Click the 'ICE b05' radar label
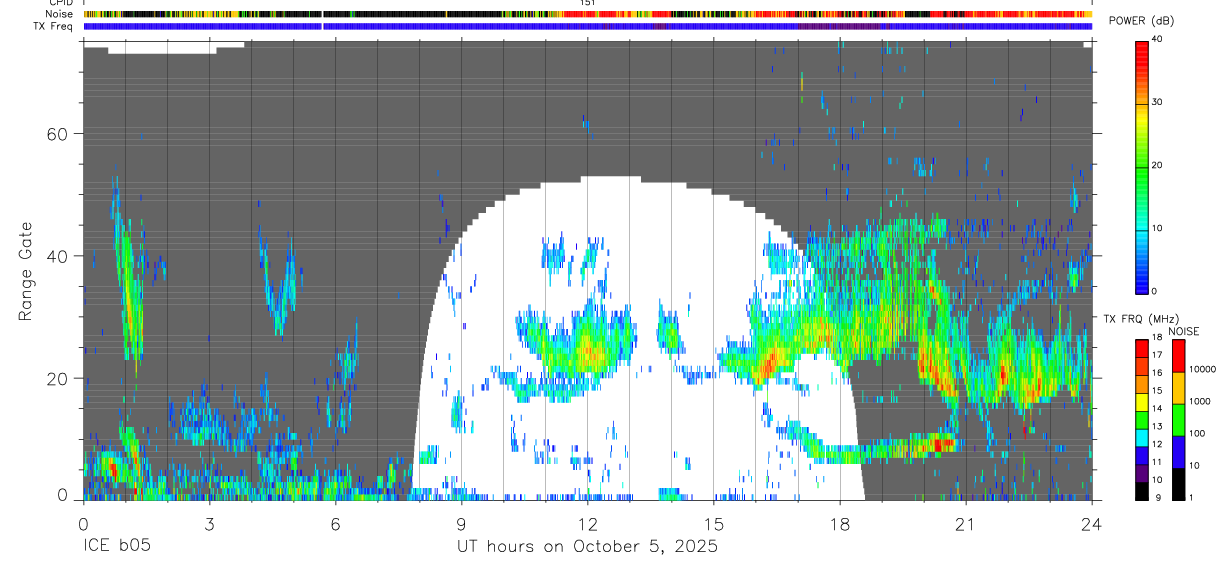Image resolution: width=1228 pixels, height=567 pixels. pyautogui.click(x=117, y=547)
